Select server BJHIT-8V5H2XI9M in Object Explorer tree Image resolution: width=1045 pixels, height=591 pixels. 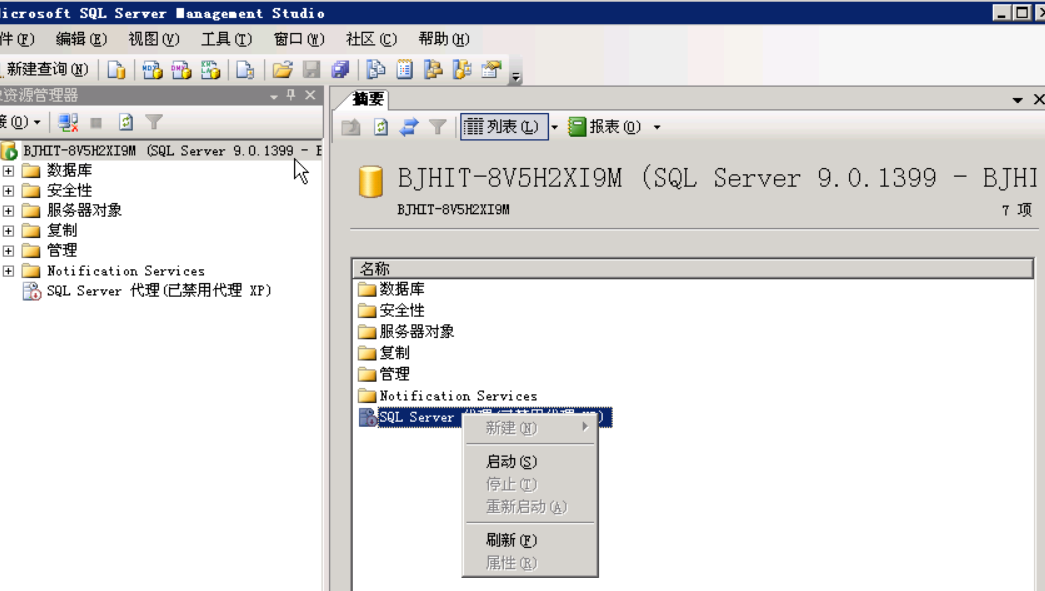point(172,151)
